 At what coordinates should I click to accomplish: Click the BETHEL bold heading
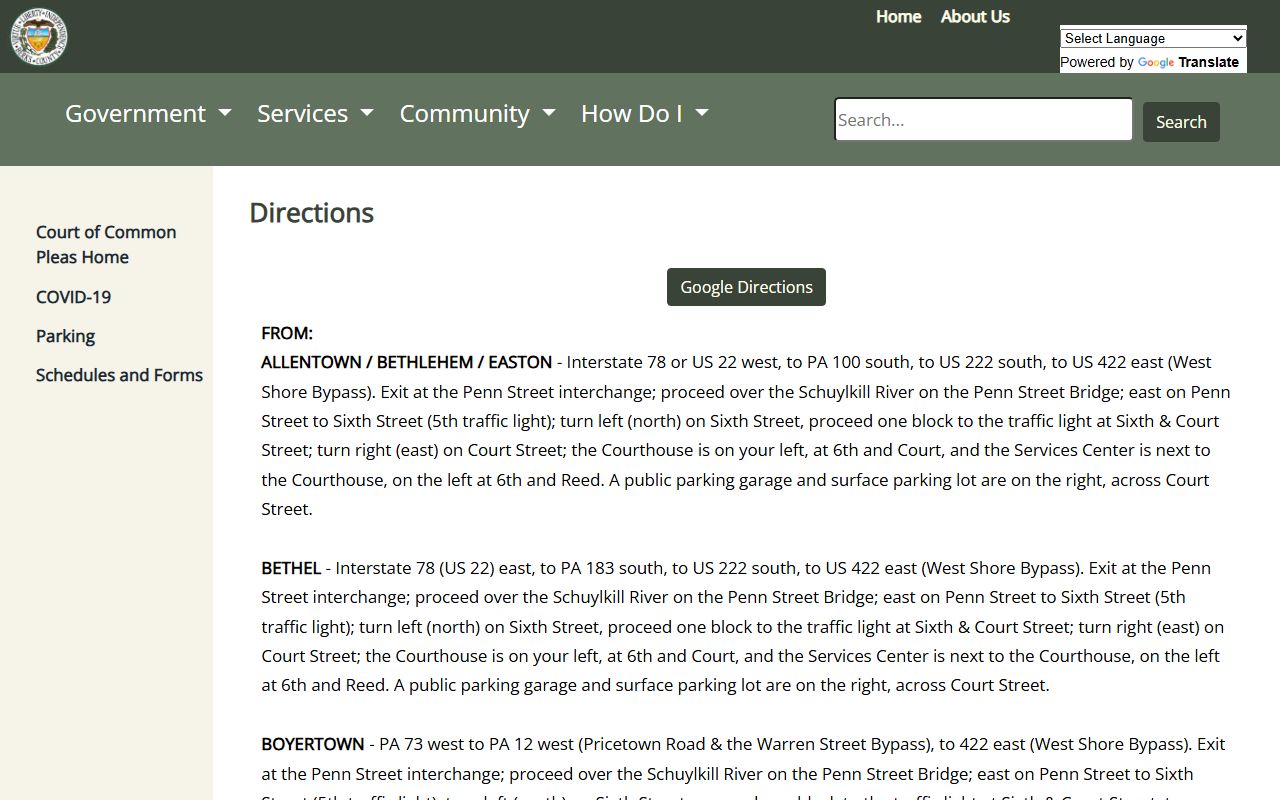tap(291, 568)
